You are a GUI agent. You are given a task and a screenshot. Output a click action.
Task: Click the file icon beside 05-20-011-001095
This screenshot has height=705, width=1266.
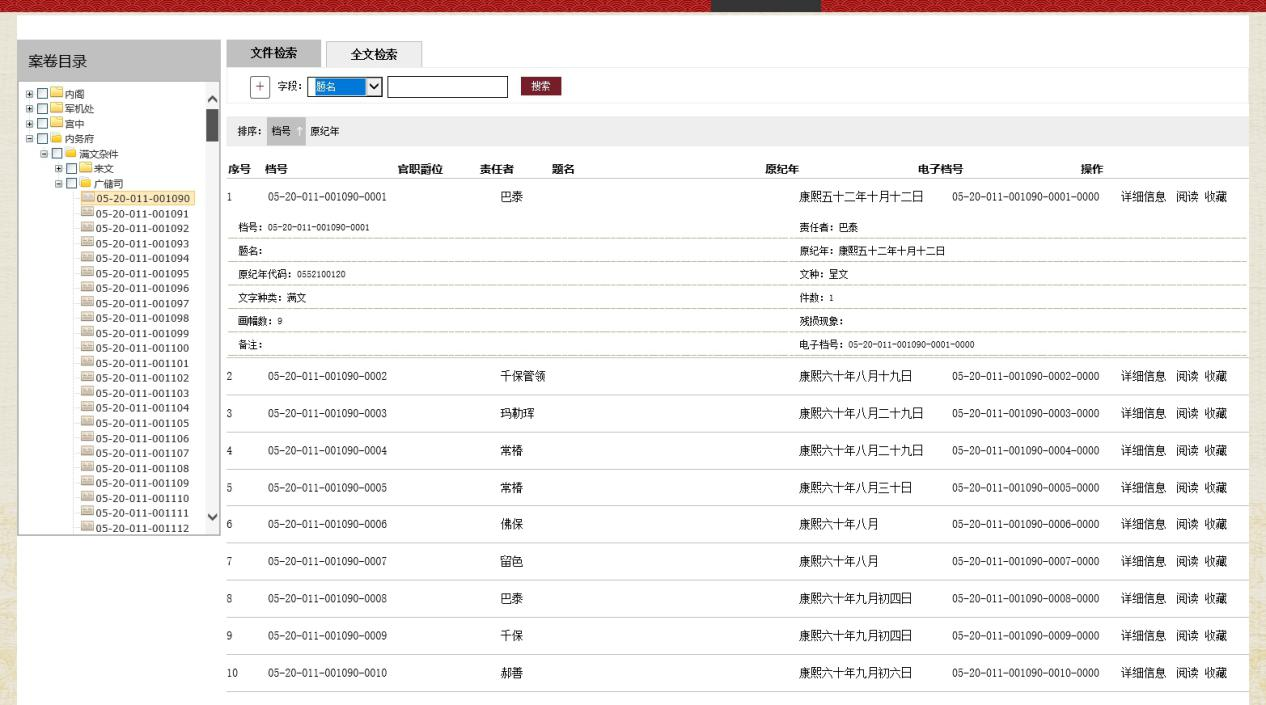(87, 273)
